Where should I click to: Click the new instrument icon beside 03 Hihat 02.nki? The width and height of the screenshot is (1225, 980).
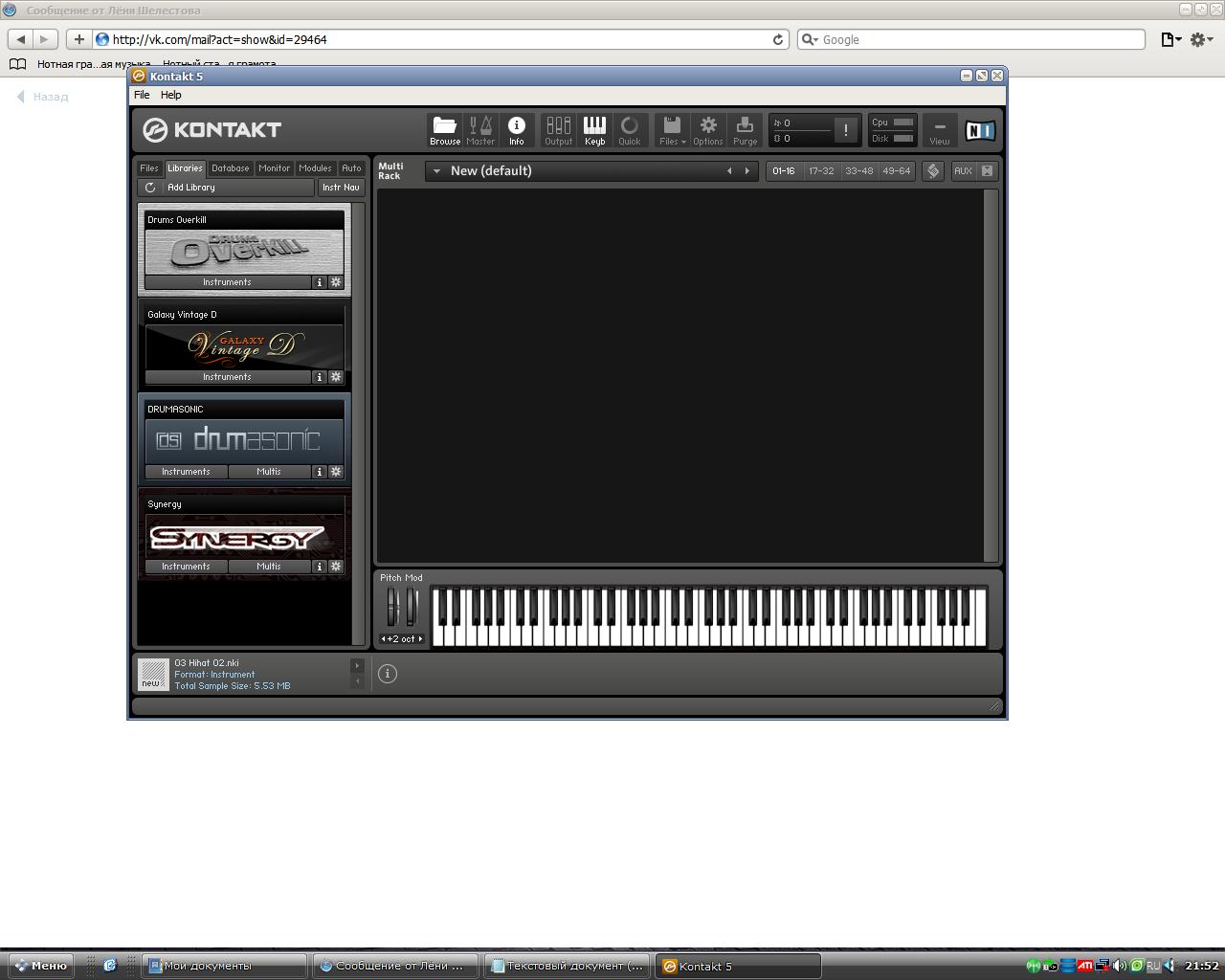coord(153,675)
